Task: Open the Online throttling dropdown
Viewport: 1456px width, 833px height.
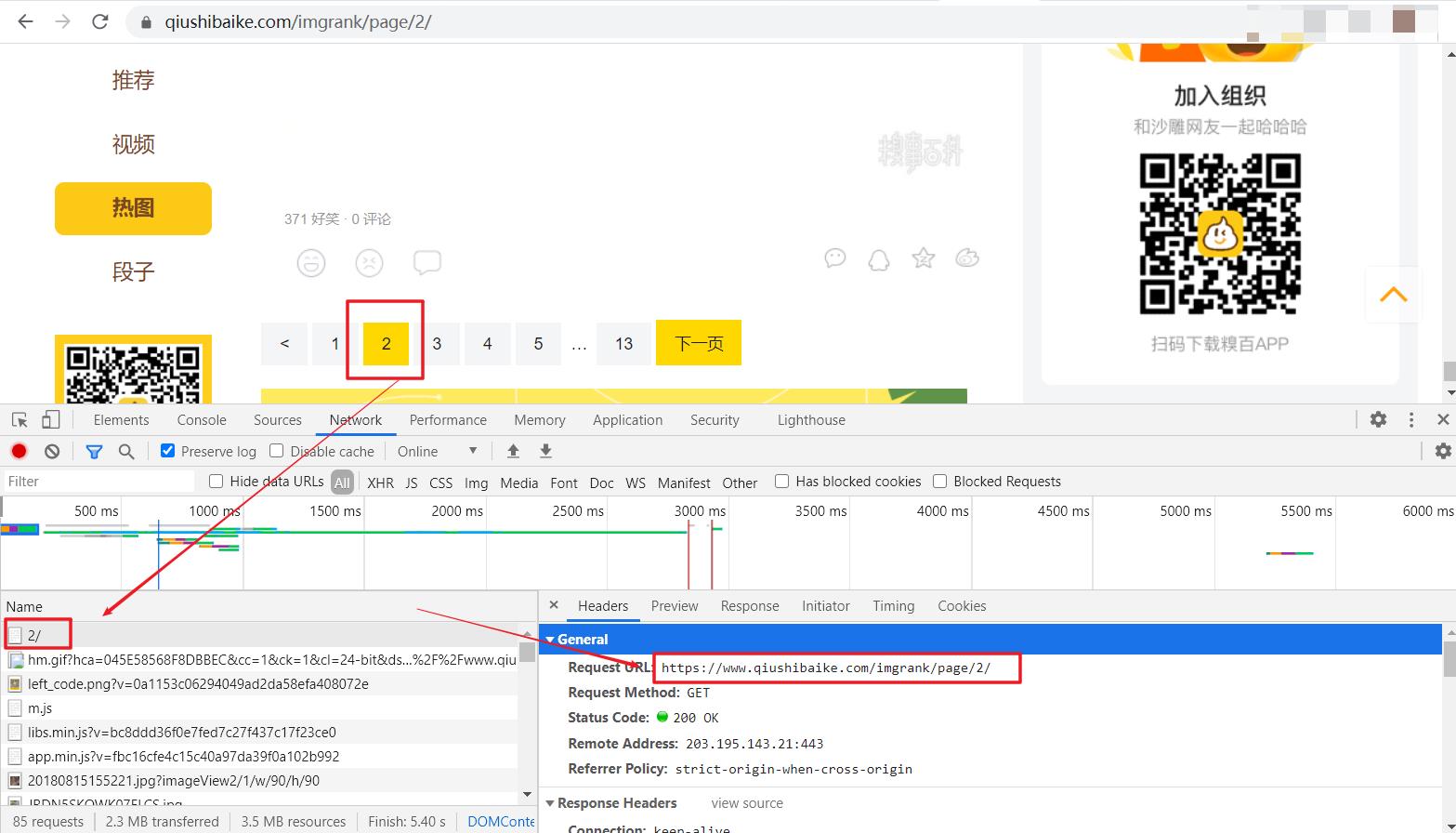Action: (437, 451)
